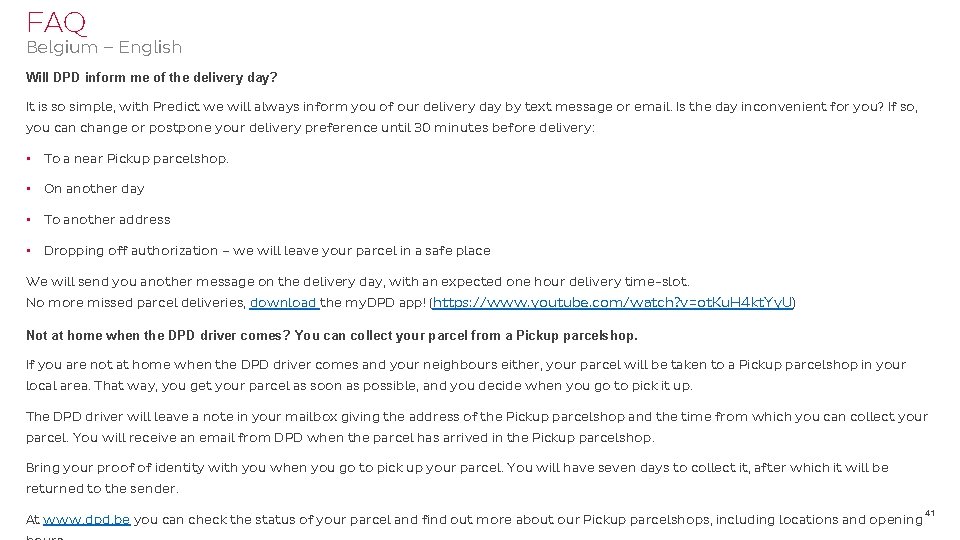Select the 'Dropping off authorization' bullet item
Viewport: 960px width, 540px height.
pyautogui.click(x=267, y=250)
